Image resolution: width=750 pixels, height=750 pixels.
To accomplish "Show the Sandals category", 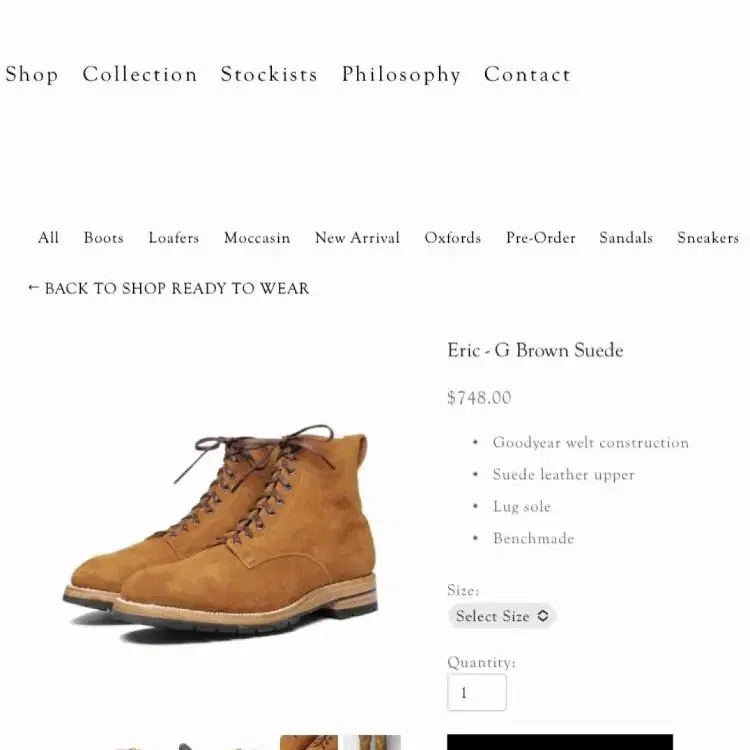I will click(626, 238).
